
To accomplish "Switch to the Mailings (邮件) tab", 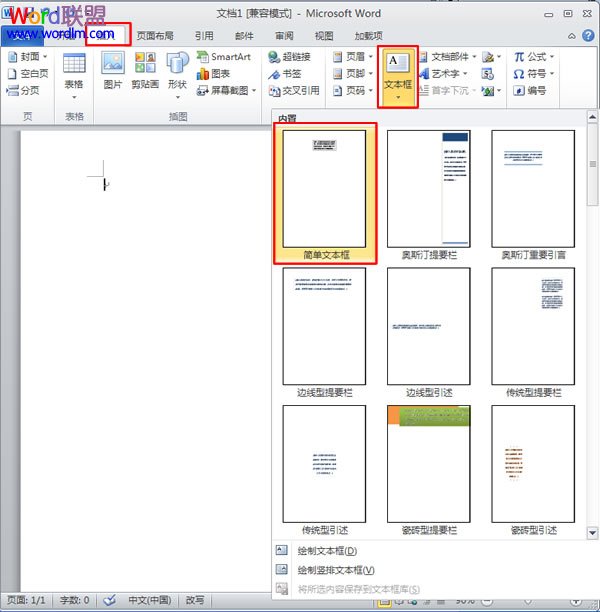I will pos(244,36).
